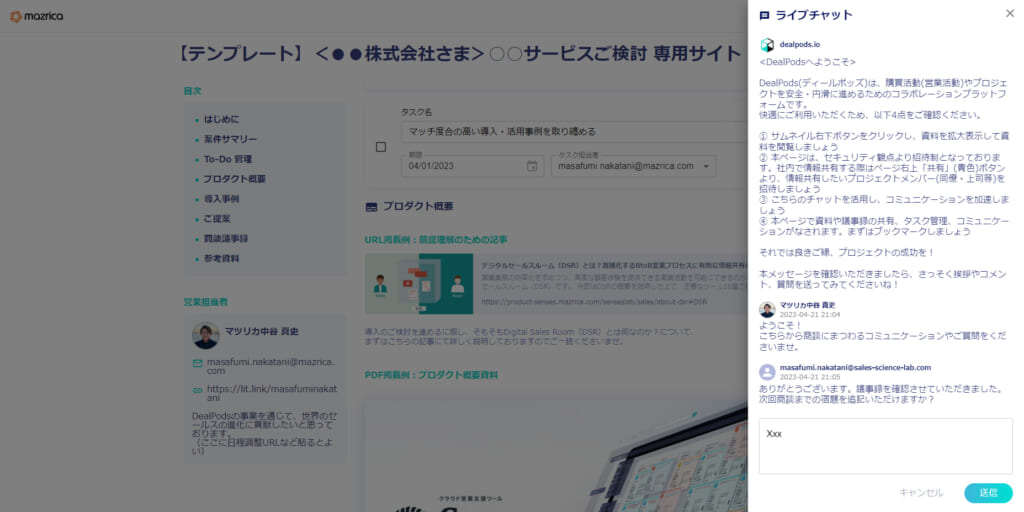Click the URL掲載例 heading text
Viewport: 1024px width, 512px height.
[436, 240]
